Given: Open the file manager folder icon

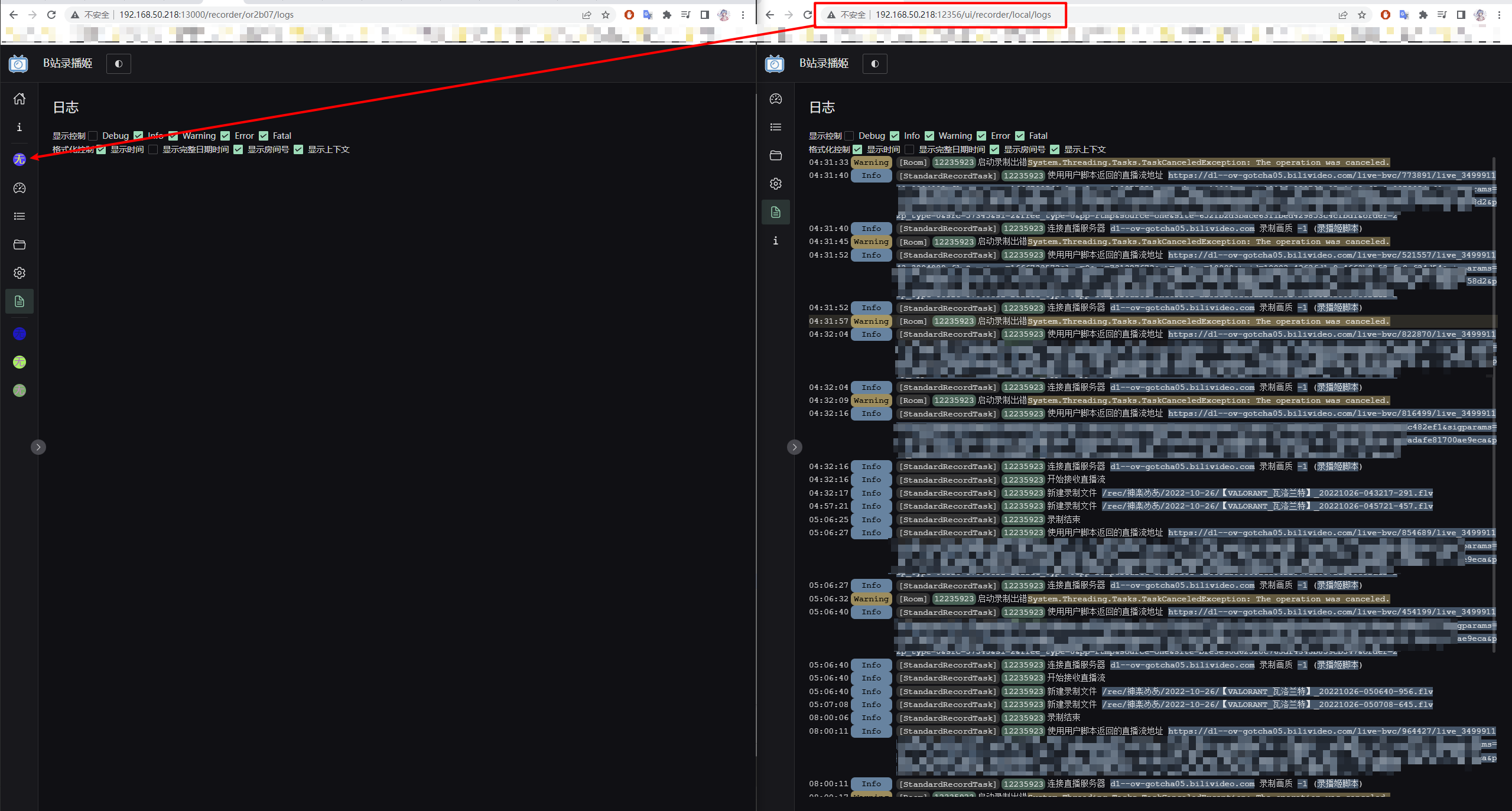Looking at the screenshot, I should [19, 245].
